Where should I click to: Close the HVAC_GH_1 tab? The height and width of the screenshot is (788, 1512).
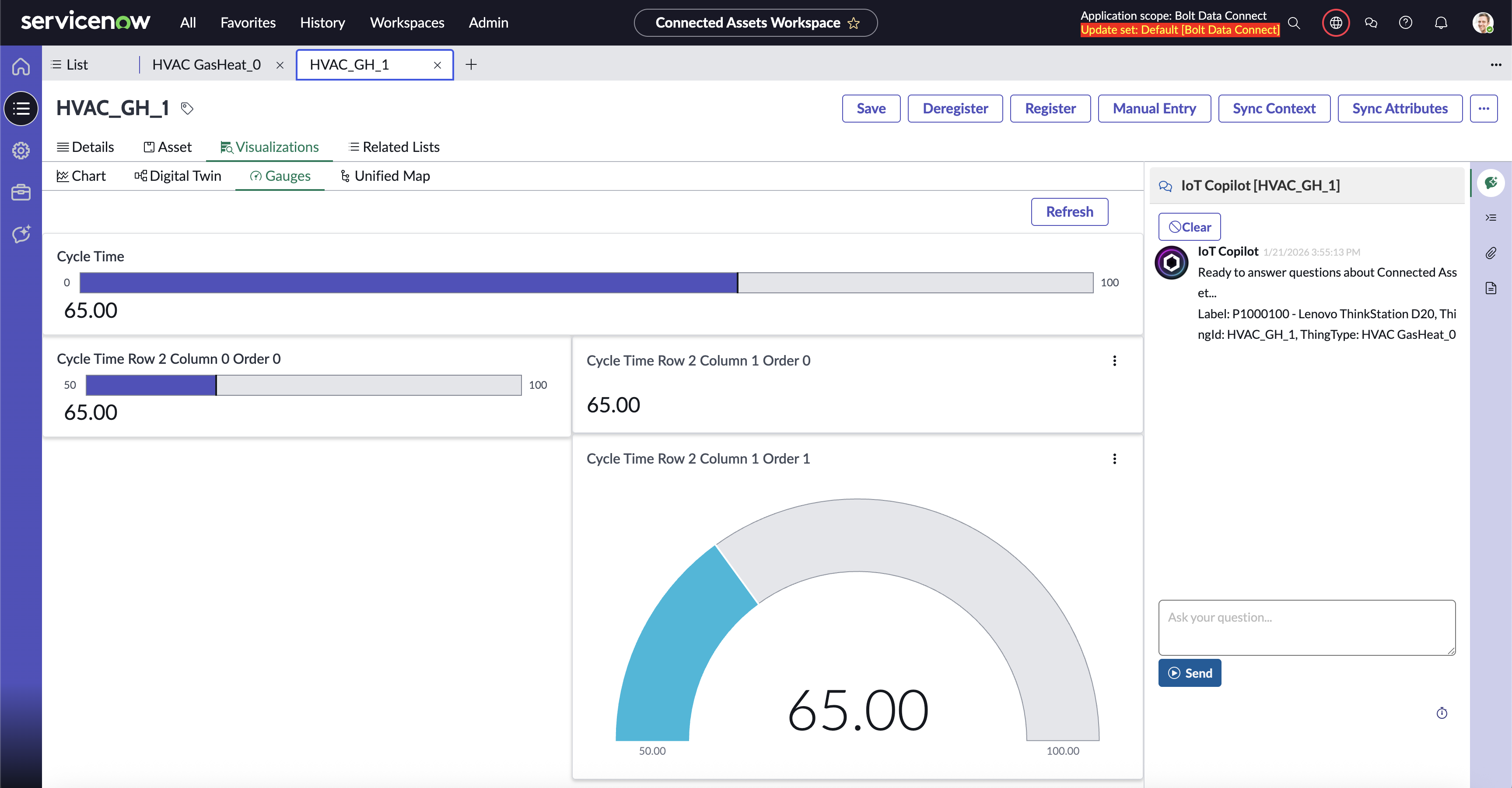pos(437,65)
